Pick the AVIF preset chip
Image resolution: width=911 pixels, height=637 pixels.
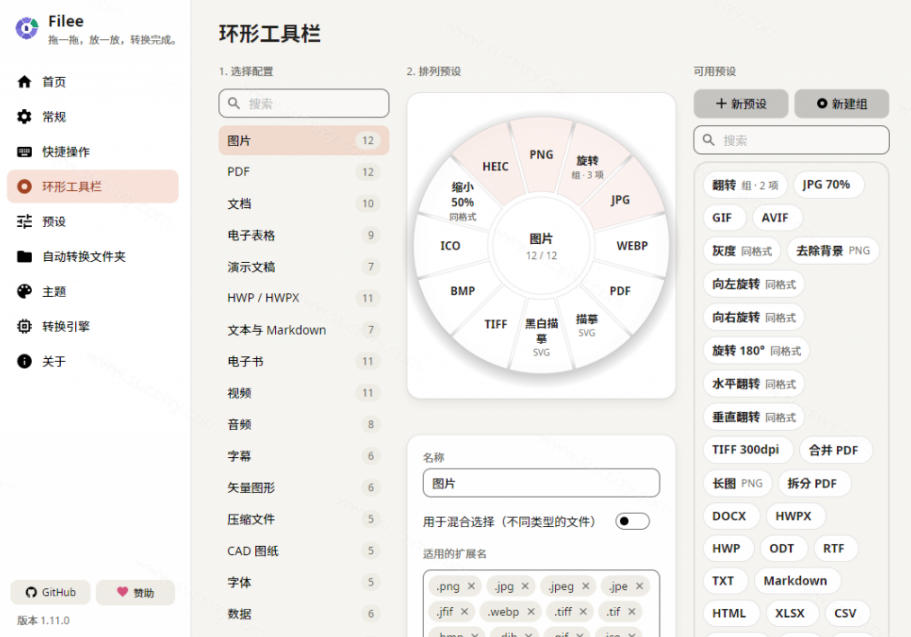tap(775, 217)
